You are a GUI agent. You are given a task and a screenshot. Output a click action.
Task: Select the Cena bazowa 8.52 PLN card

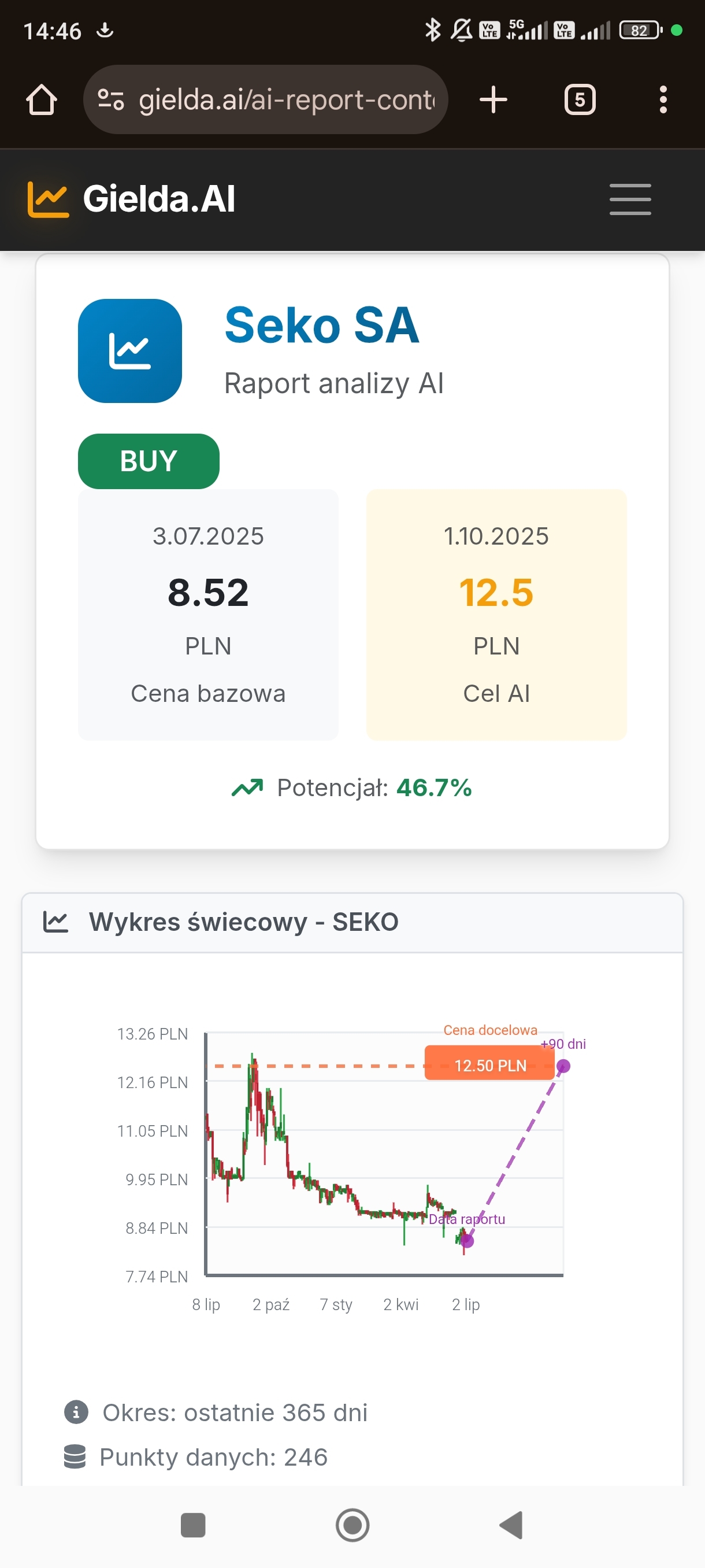(208, 614)
